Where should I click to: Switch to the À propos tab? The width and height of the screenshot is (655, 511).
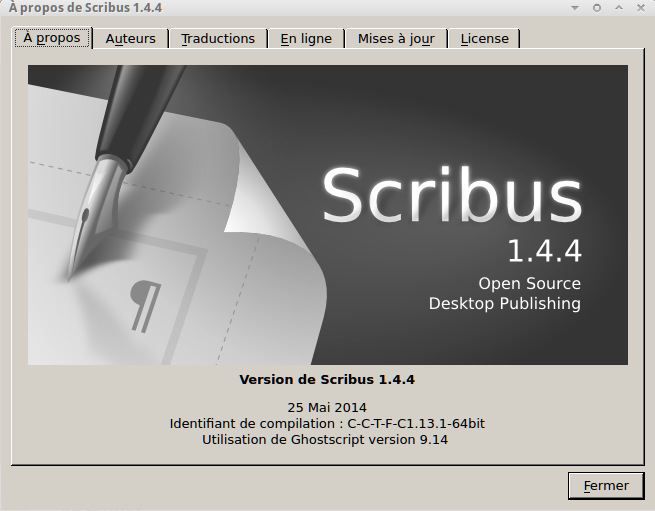point(52,38)
